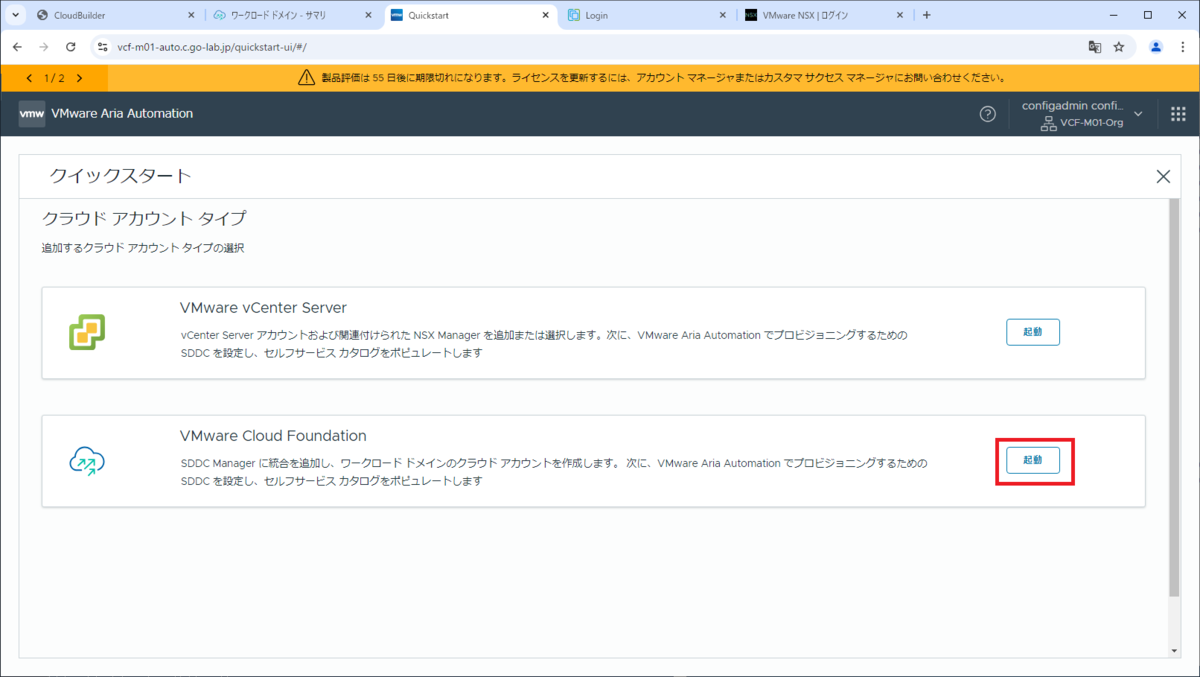Click the VMware vCenter Server heading

[x=263, y=307]
